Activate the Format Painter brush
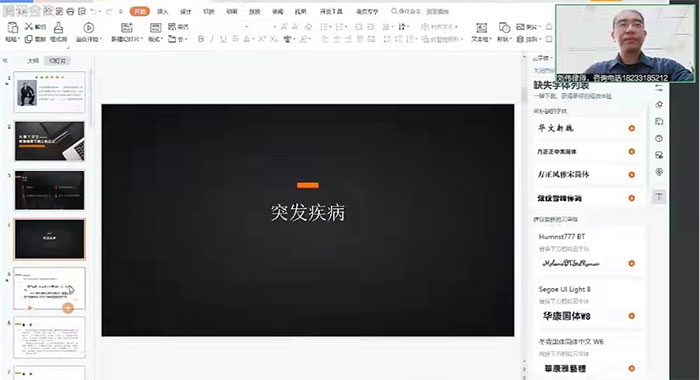This screenshot has width=700, height=380. click(58, 28)
